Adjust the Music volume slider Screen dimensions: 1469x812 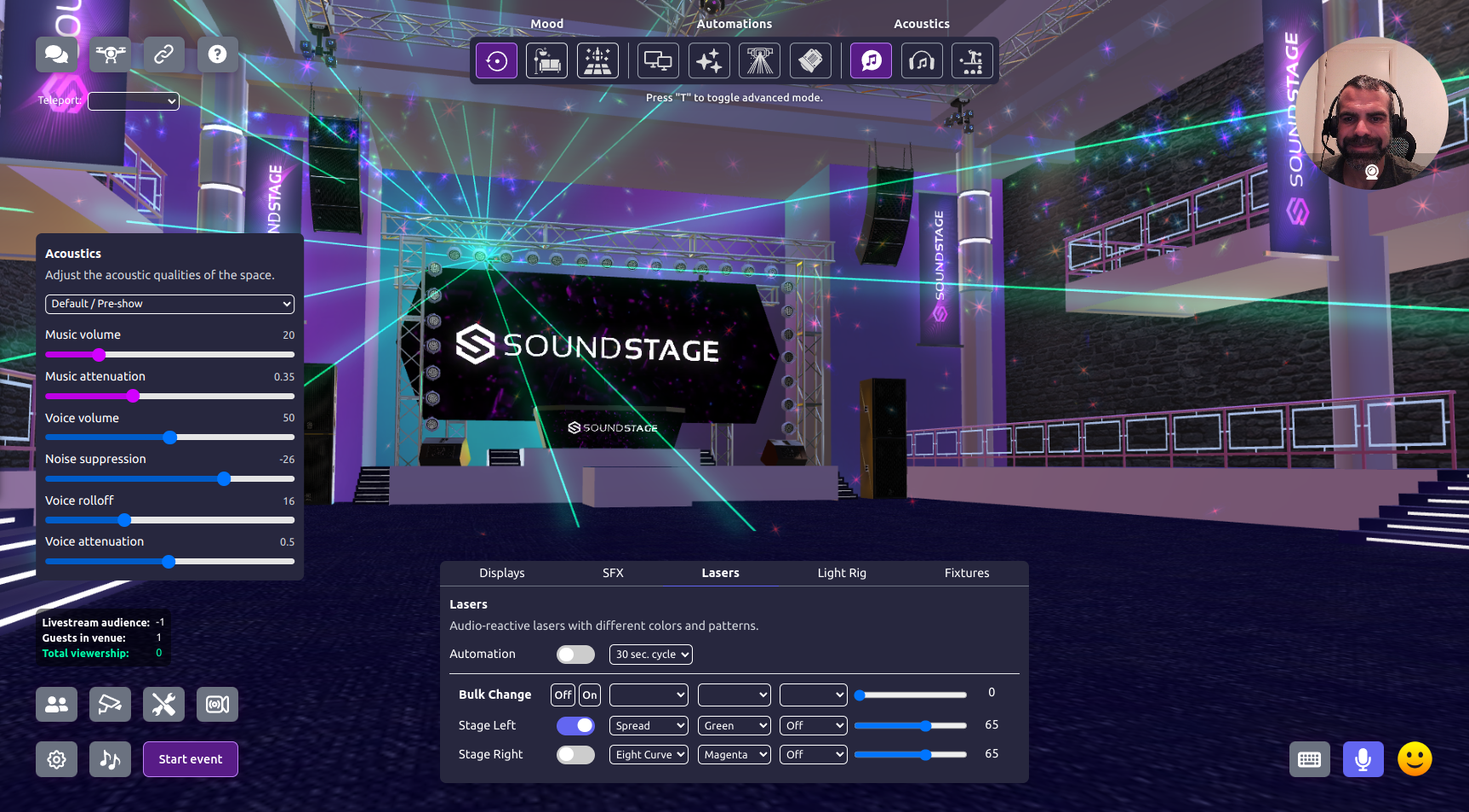[x=169, y=355]
